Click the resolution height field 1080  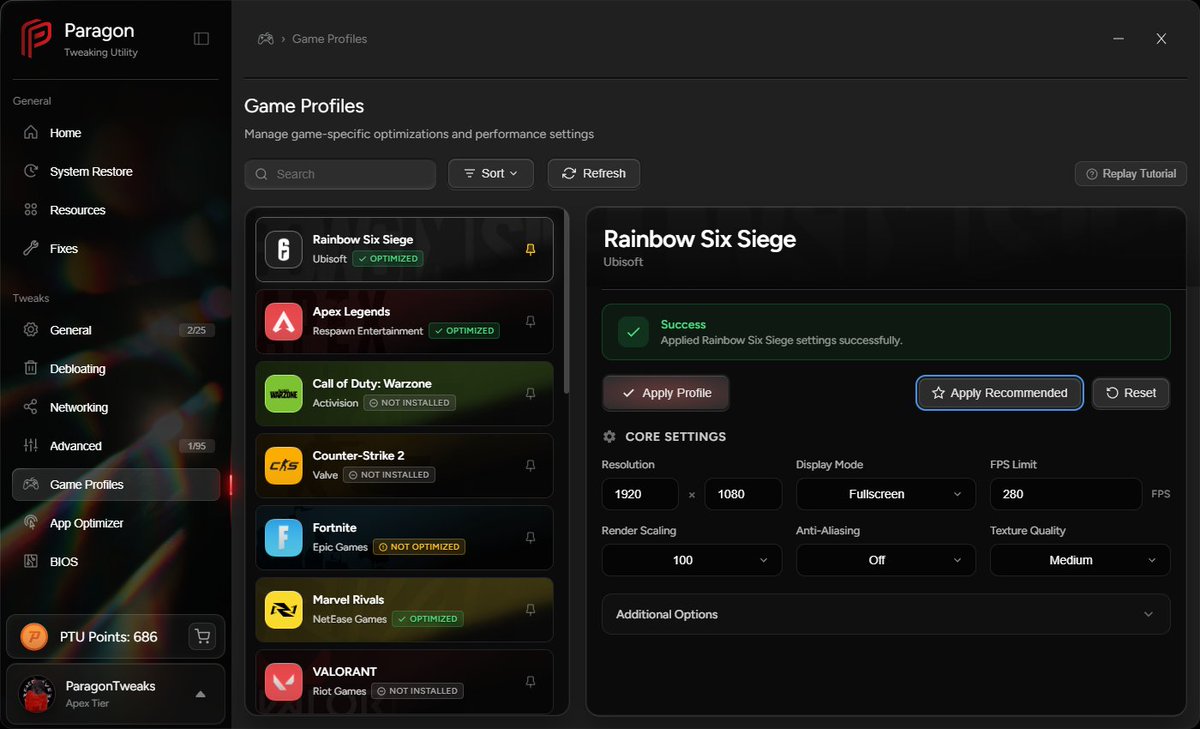pos(743,494)
